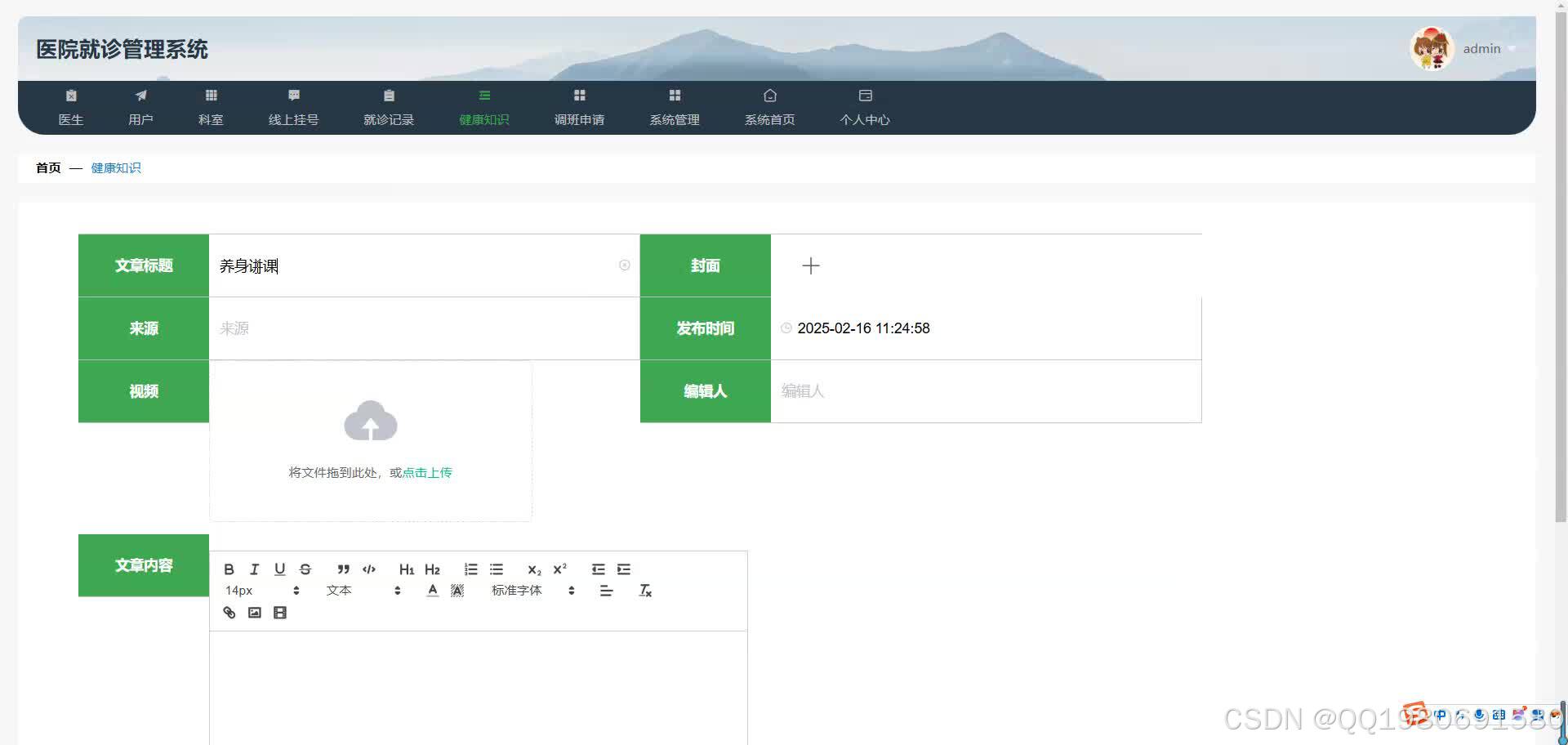Toggle bold formatting in the article editor
This screenshot has width=1568, height=745.
[229, 569]
